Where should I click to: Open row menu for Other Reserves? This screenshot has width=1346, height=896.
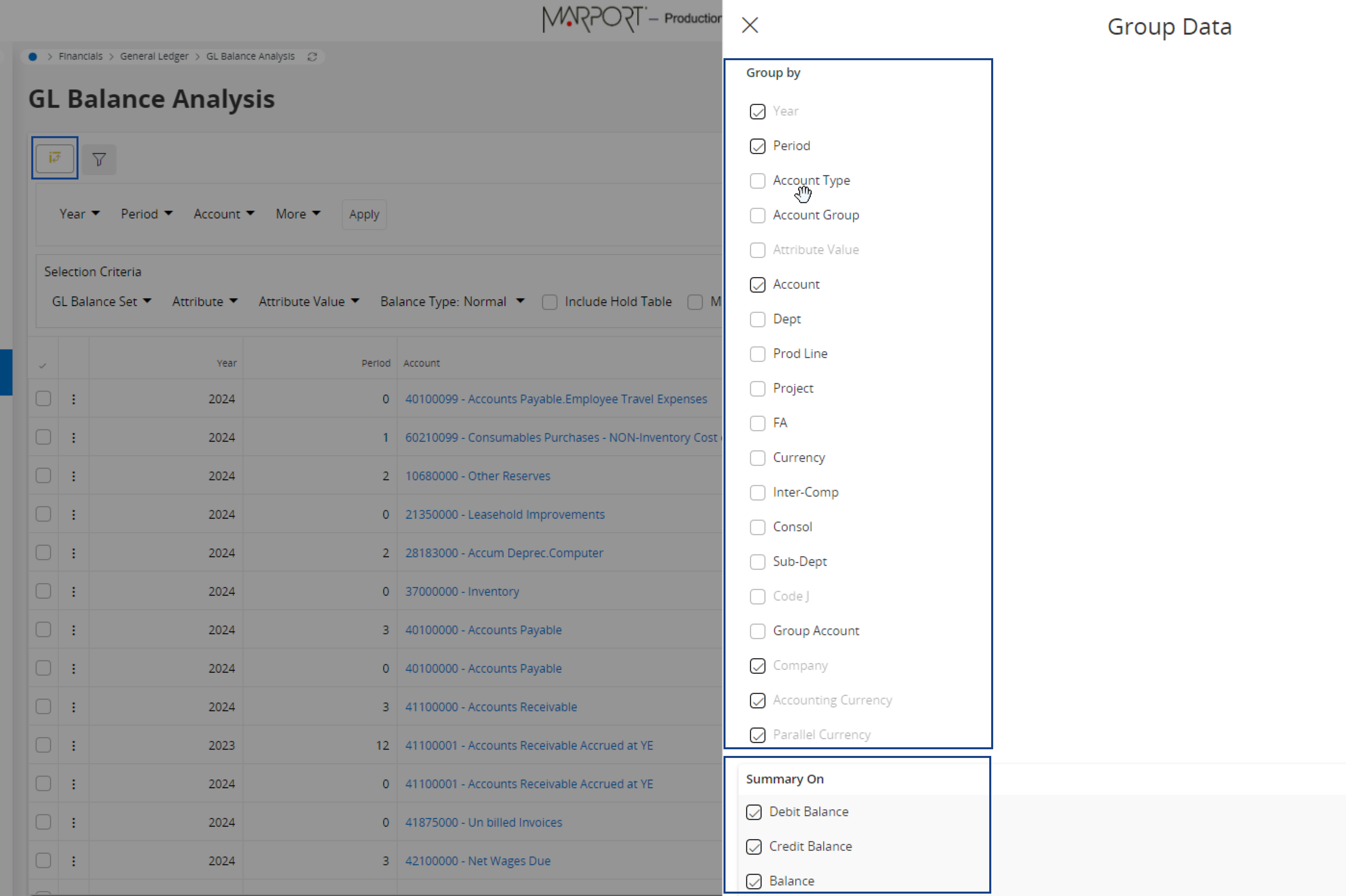click(x=73, y=476)
